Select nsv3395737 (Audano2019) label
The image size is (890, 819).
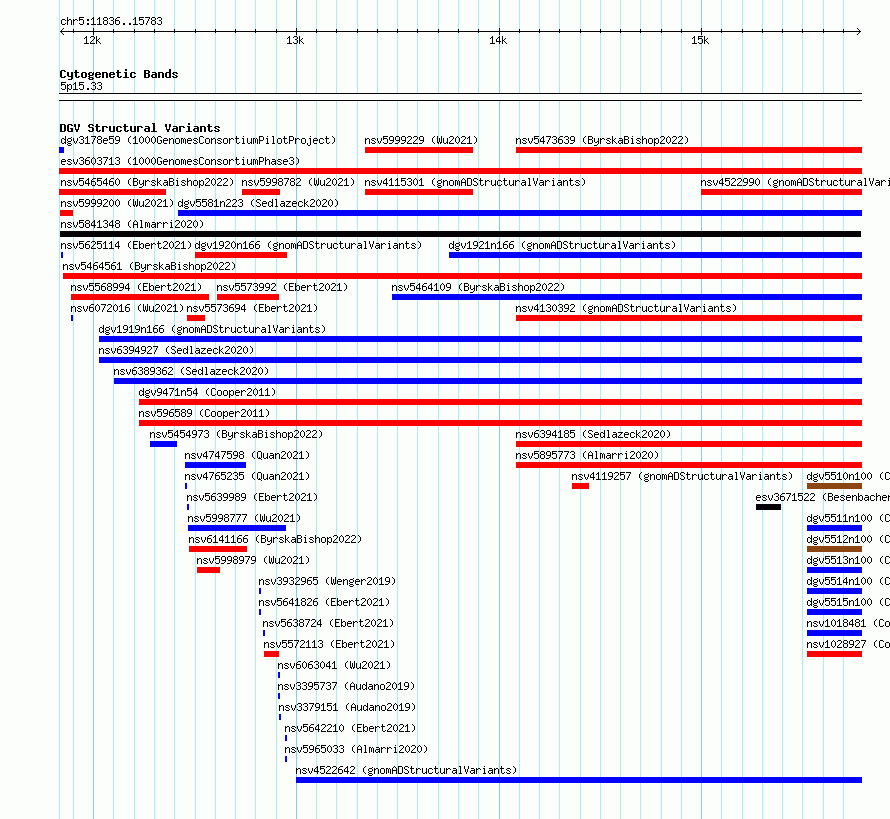[x=346, y=686]
